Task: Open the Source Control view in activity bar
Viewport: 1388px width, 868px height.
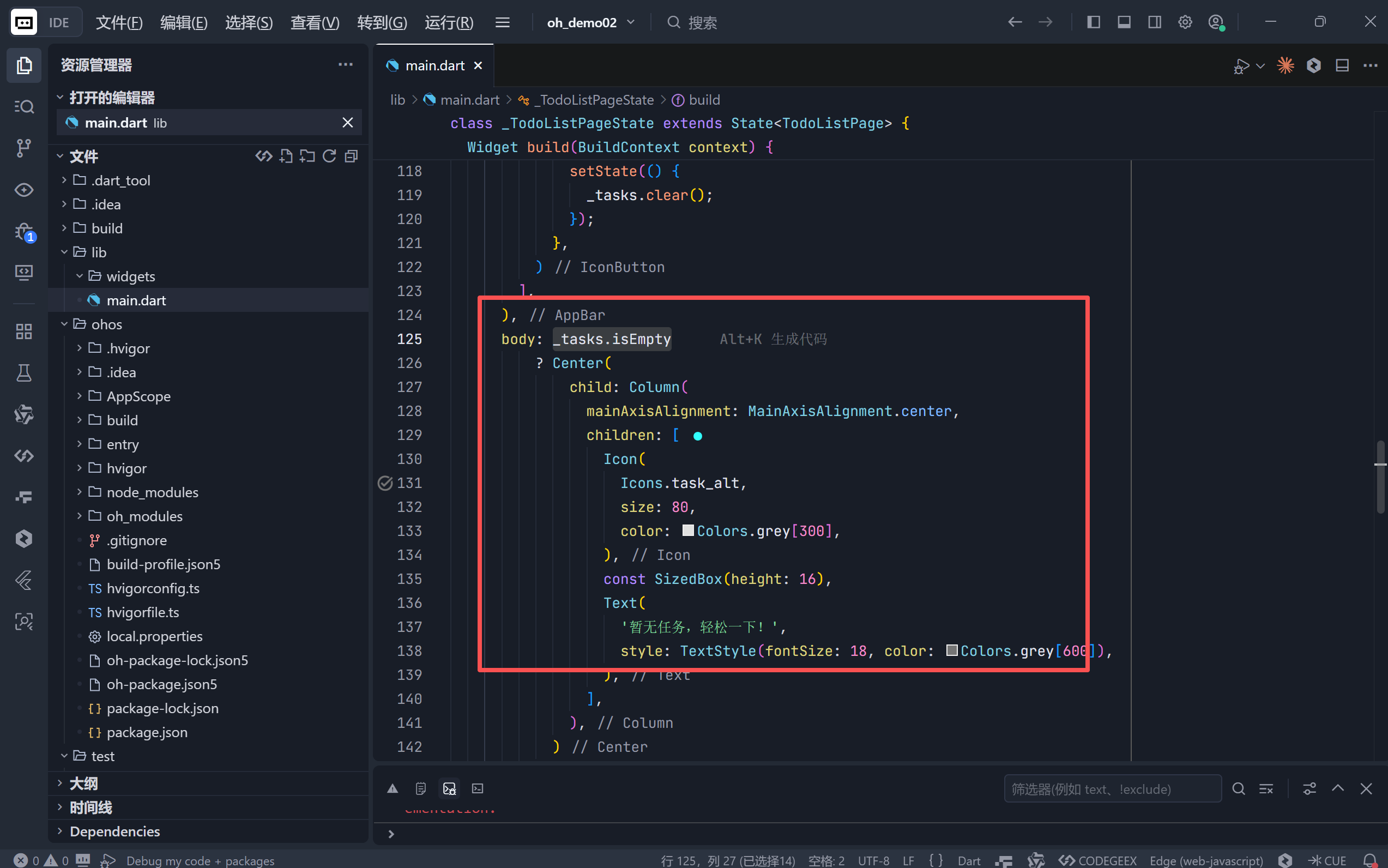Action: (x=23, y=148)
